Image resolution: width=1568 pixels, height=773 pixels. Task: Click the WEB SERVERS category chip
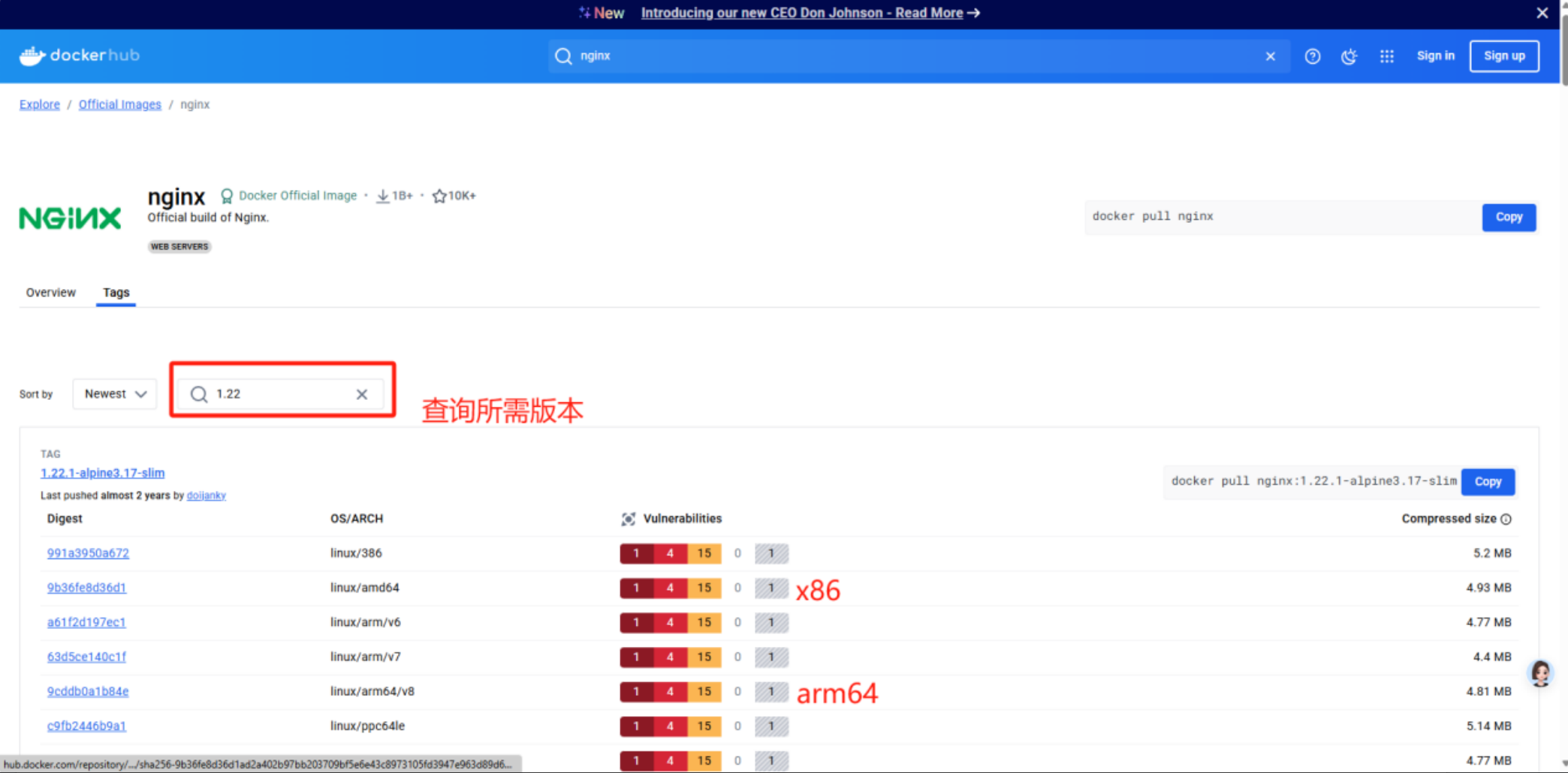click(x=179, y=246)
